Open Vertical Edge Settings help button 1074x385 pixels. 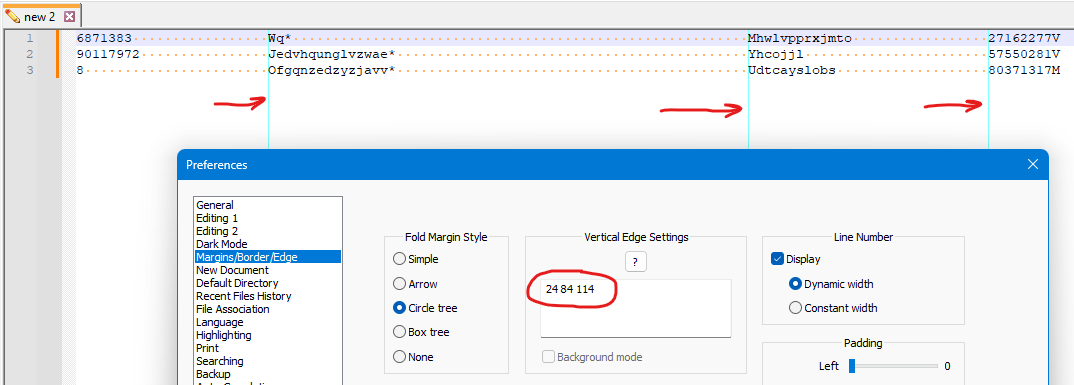tap(636, 262)
